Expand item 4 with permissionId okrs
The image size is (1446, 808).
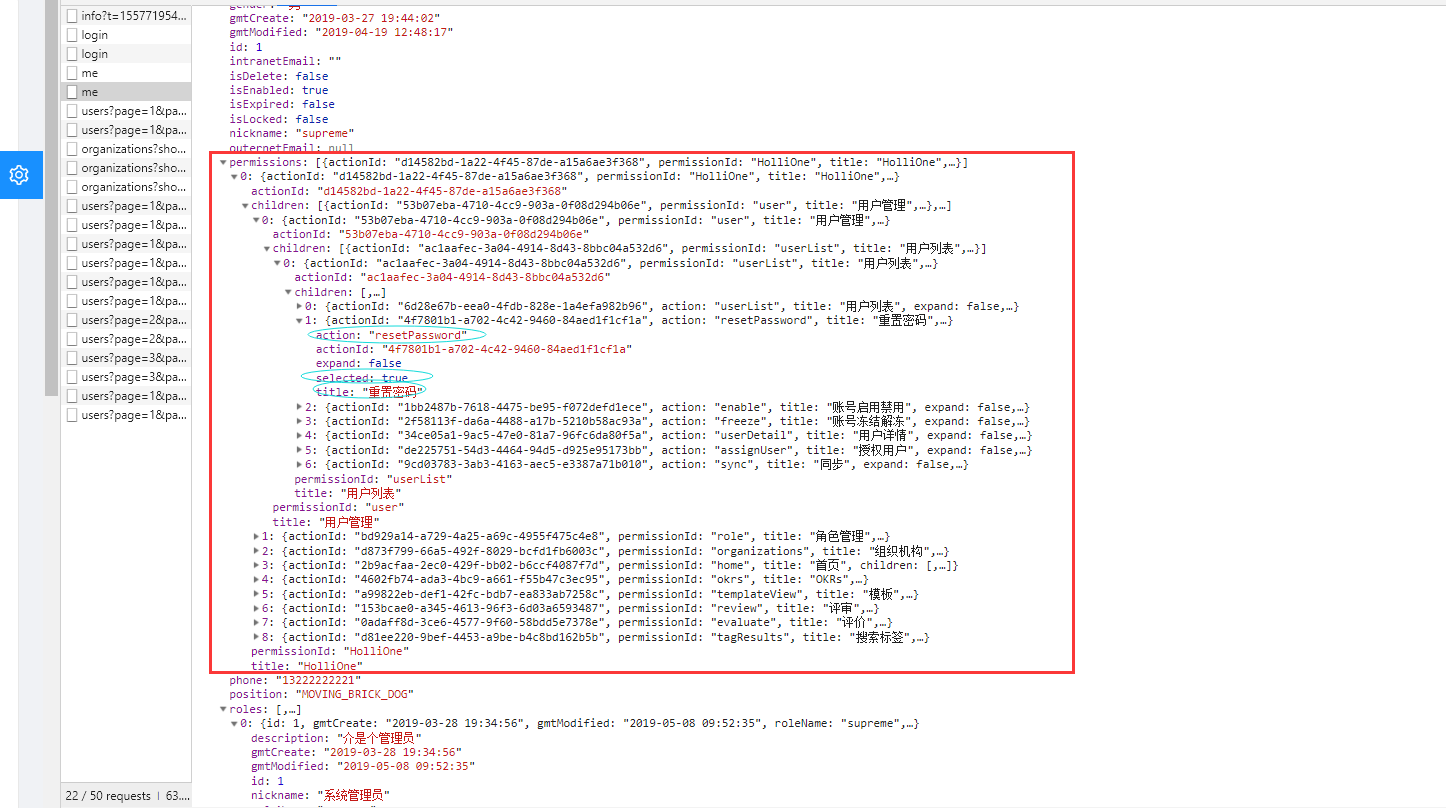pyautogui.click(x=255, y=579)
